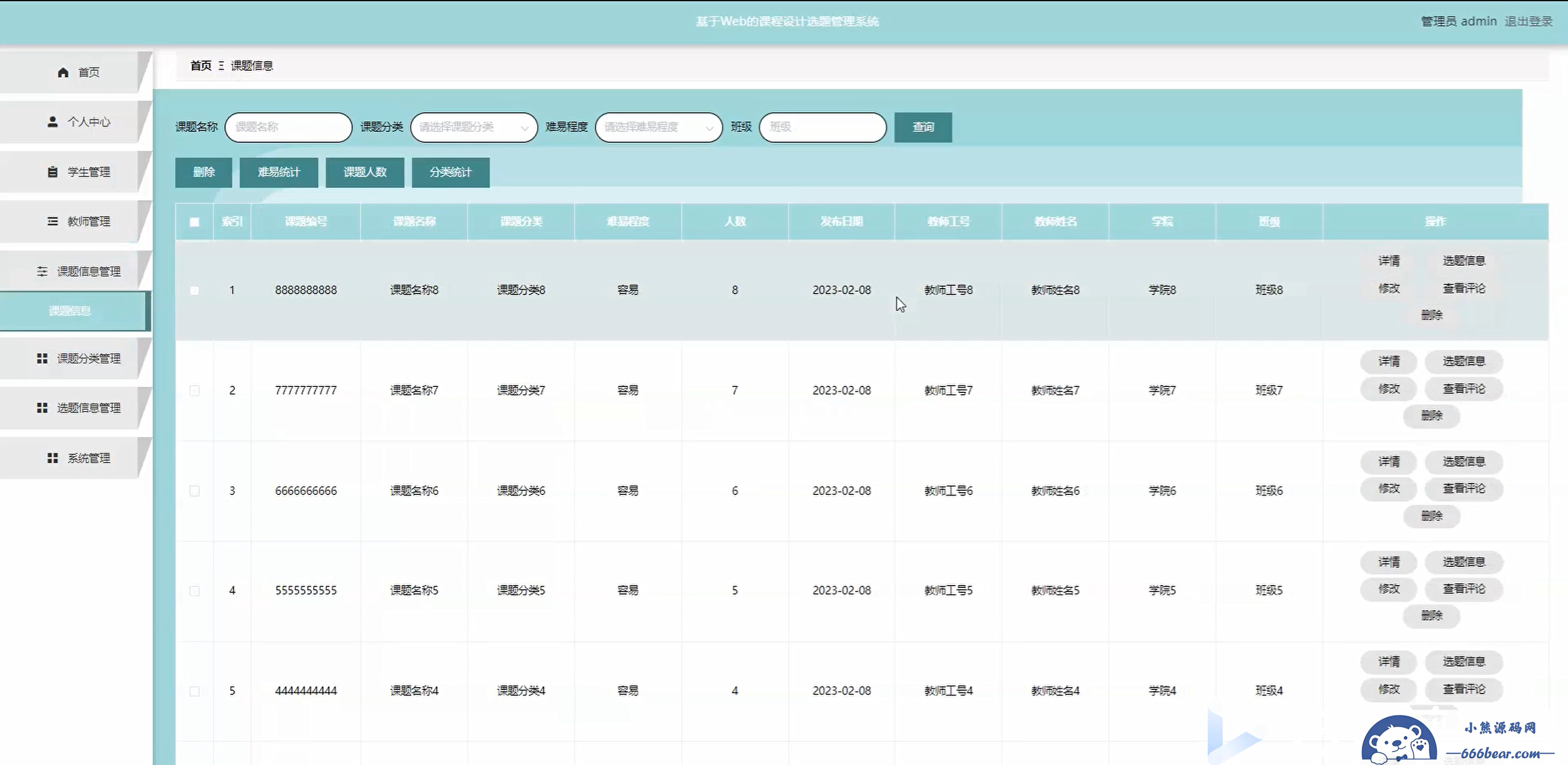The image size is (1568, 765).
Task: Open the 难易程度 dropdown filter
Action: (658, 127)
